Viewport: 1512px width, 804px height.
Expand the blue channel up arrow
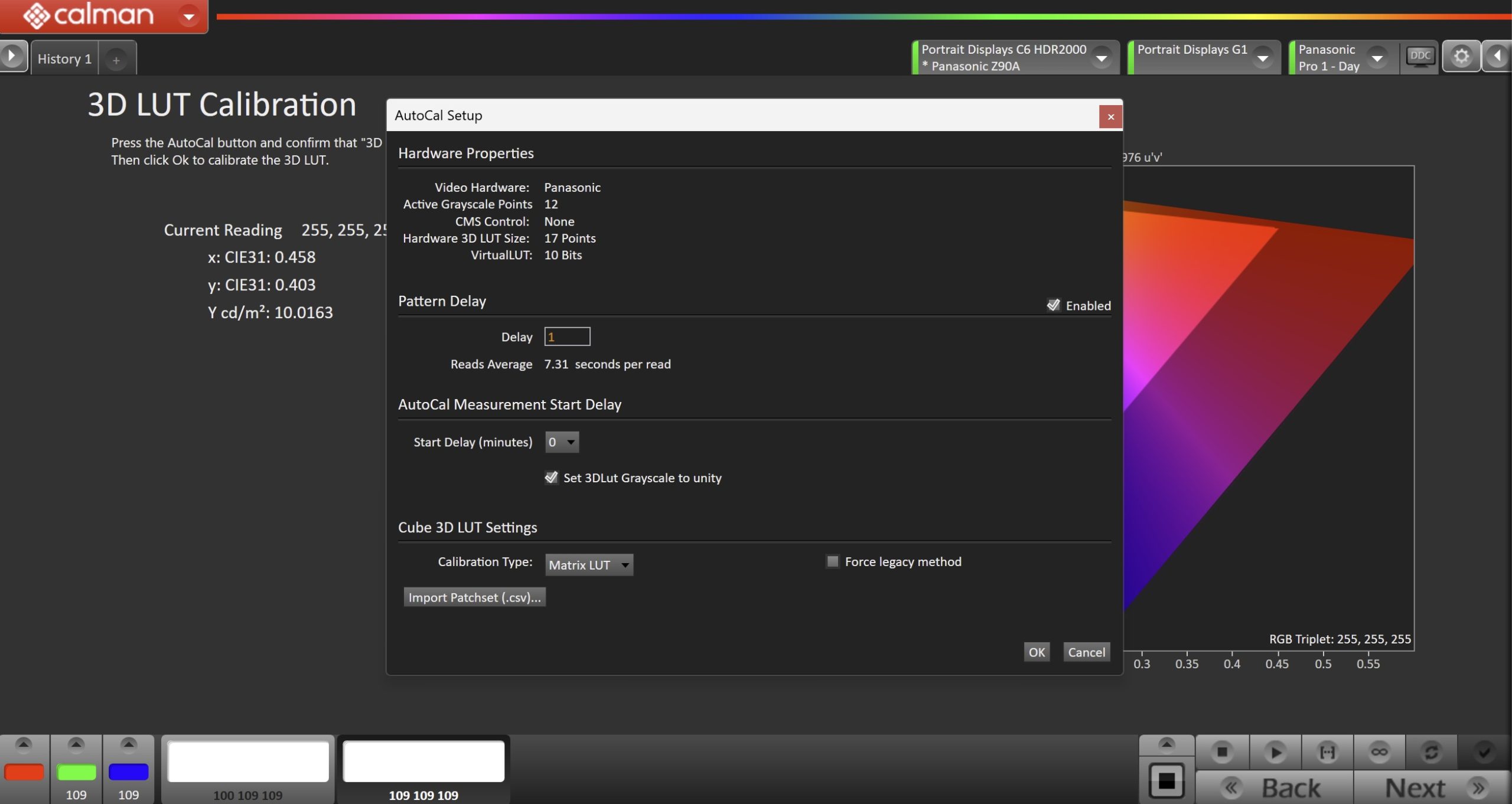point(129,744)
